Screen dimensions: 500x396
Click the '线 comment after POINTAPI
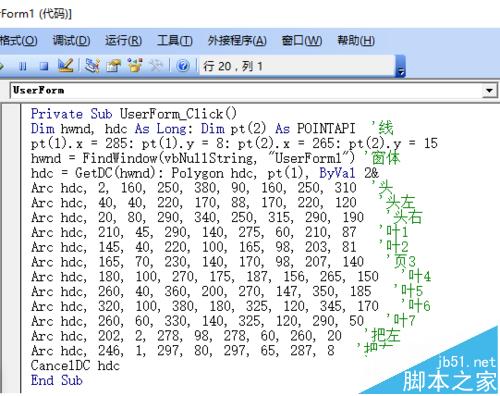coord(383,128)
